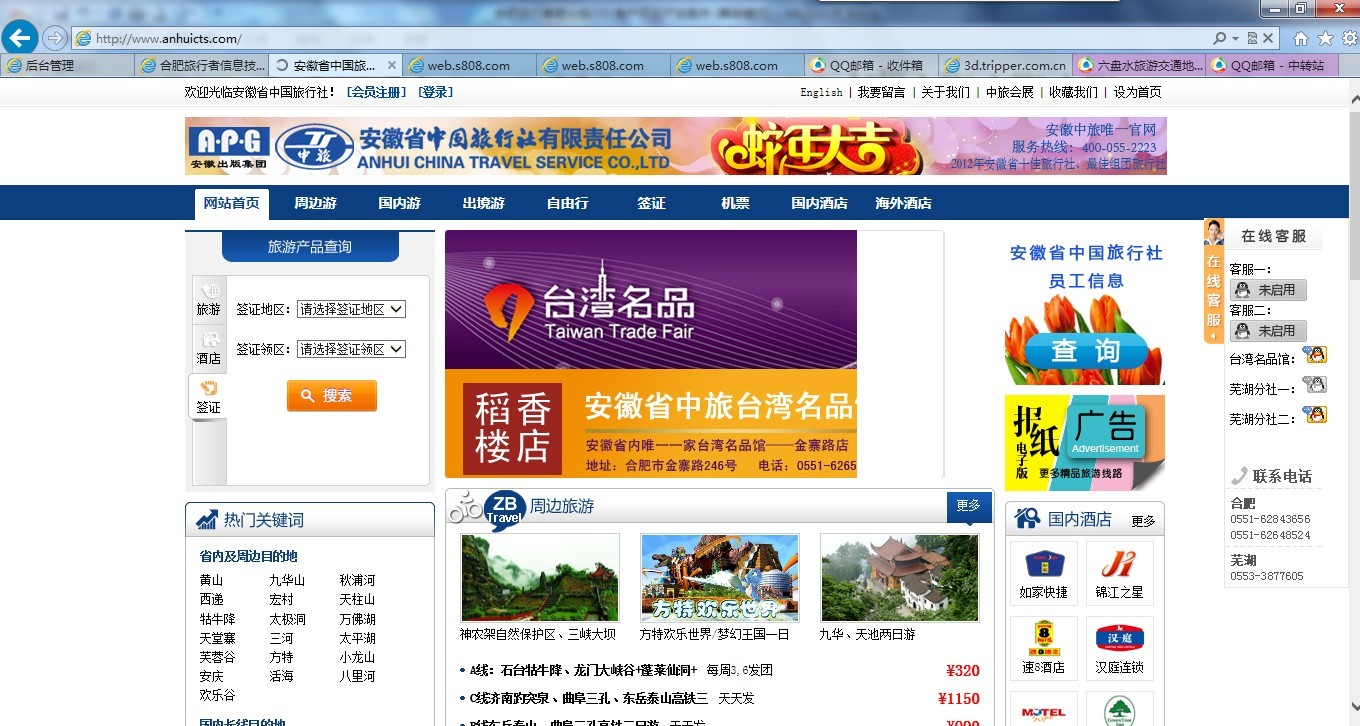The height and width of the screenshot is (726, 1360).
Task: Switch to the 酒店 search side tab
Action: coord(208,348)
